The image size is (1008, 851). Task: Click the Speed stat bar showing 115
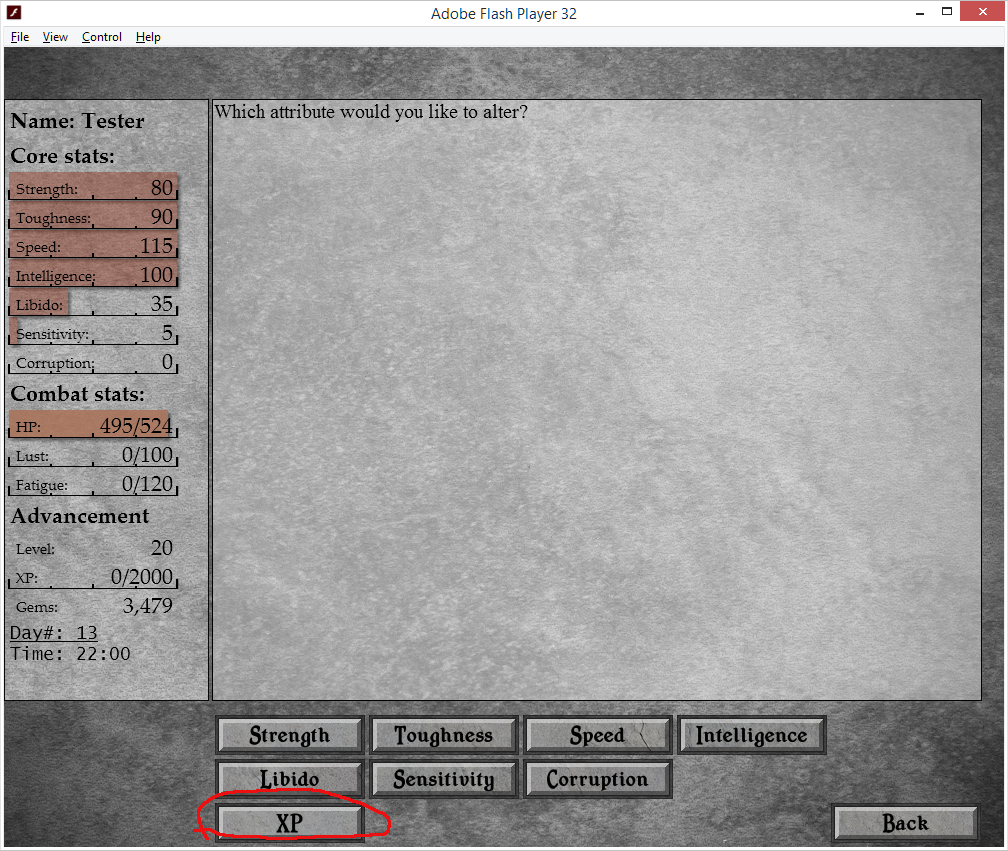pyautogui.click(x=94, y=246)
